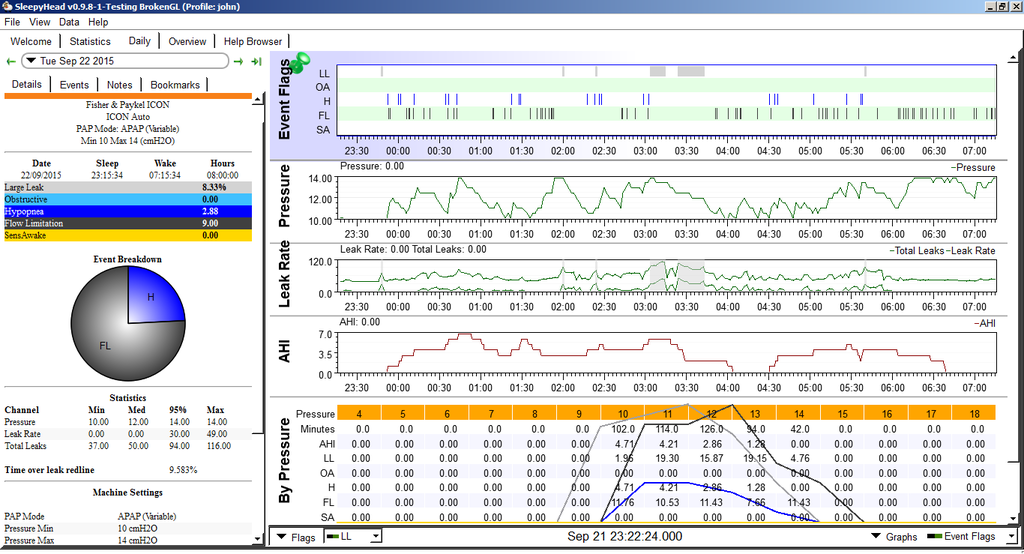Open the Help Browser tab
Viewport: 1024px width, 554px height.
coord(253,41)
